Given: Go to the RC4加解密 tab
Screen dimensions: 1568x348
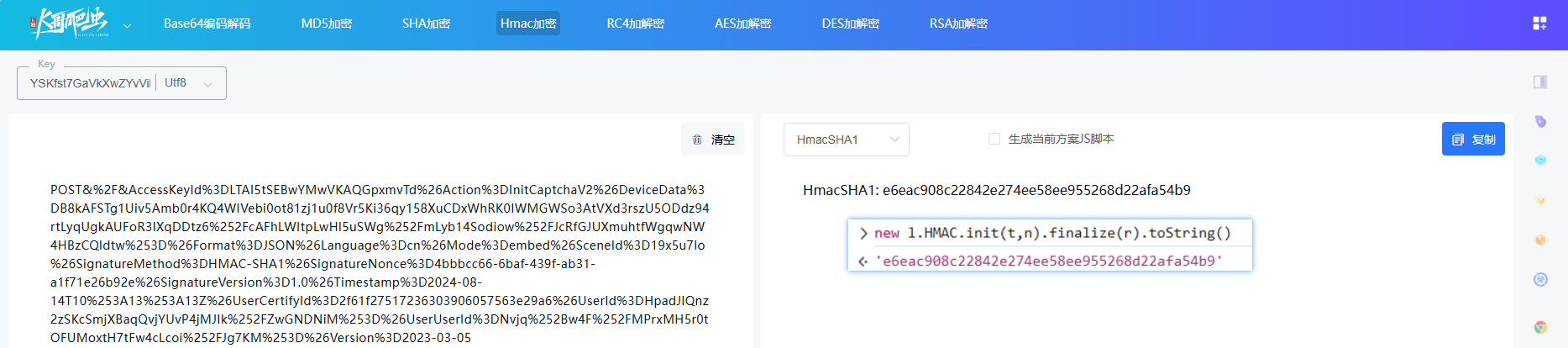Looking at the screenshot, I should [x=635, y=24].
